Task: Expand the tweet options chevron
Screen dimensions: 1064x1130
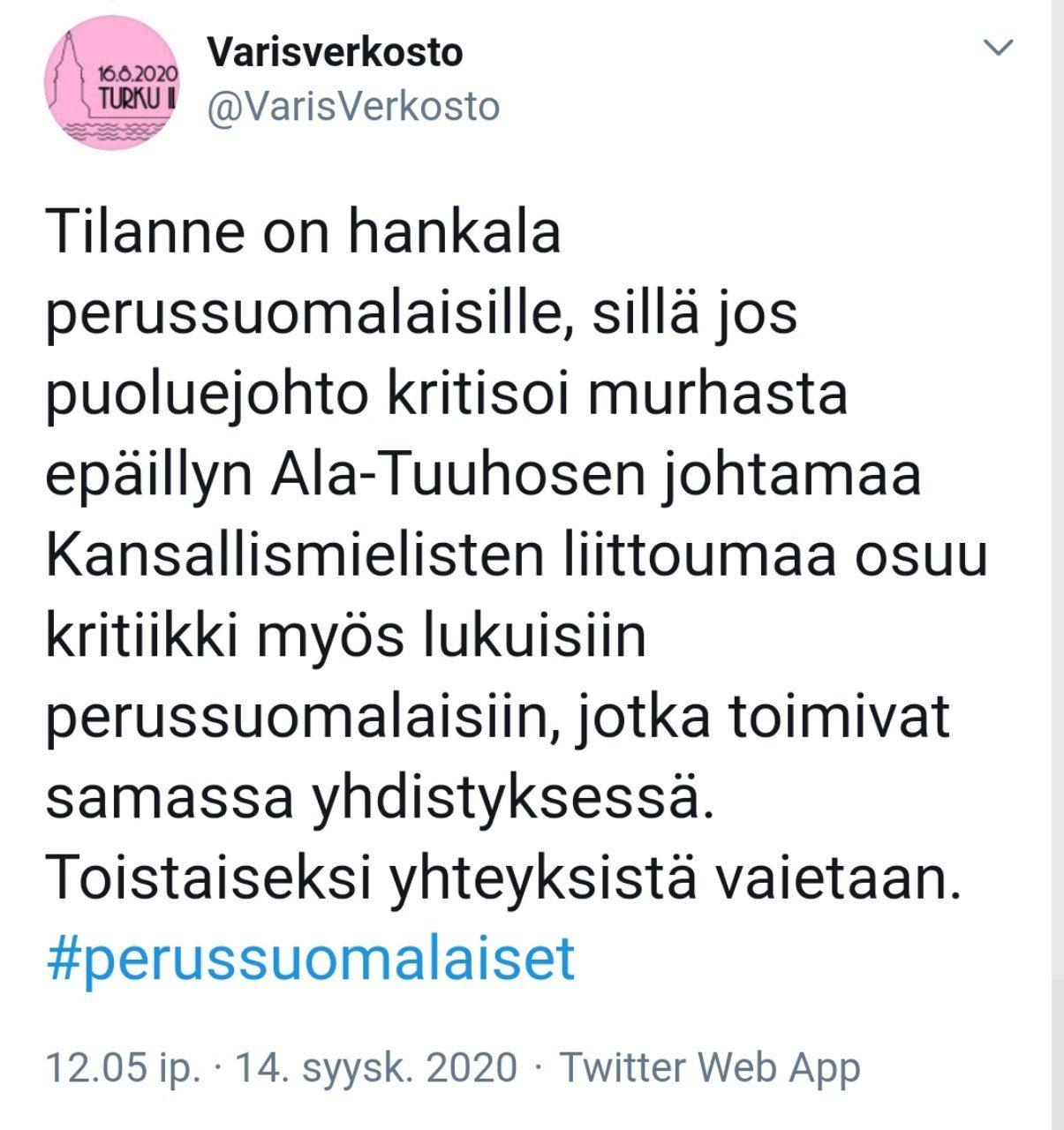Action: (x=1000, y=49)
